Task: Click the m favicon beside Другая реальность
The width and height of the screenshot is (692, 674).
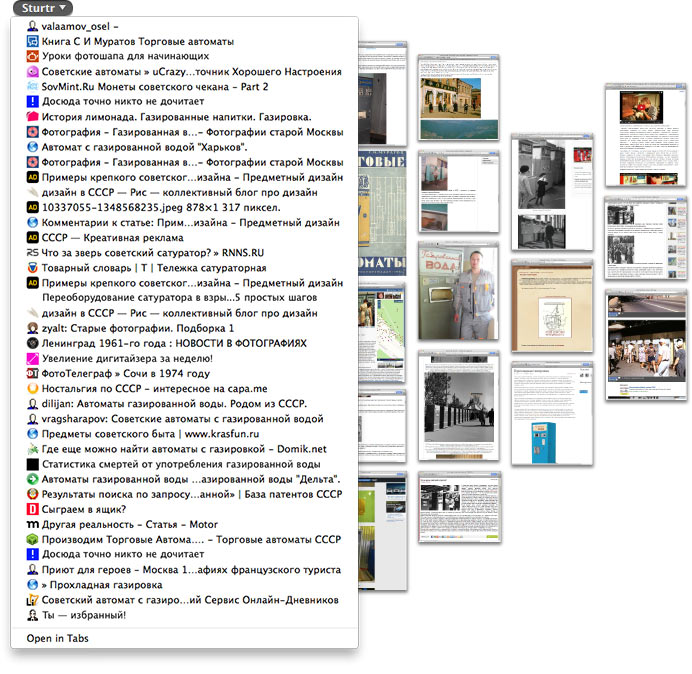Action: pyautogui.click(x=32, y=524)
